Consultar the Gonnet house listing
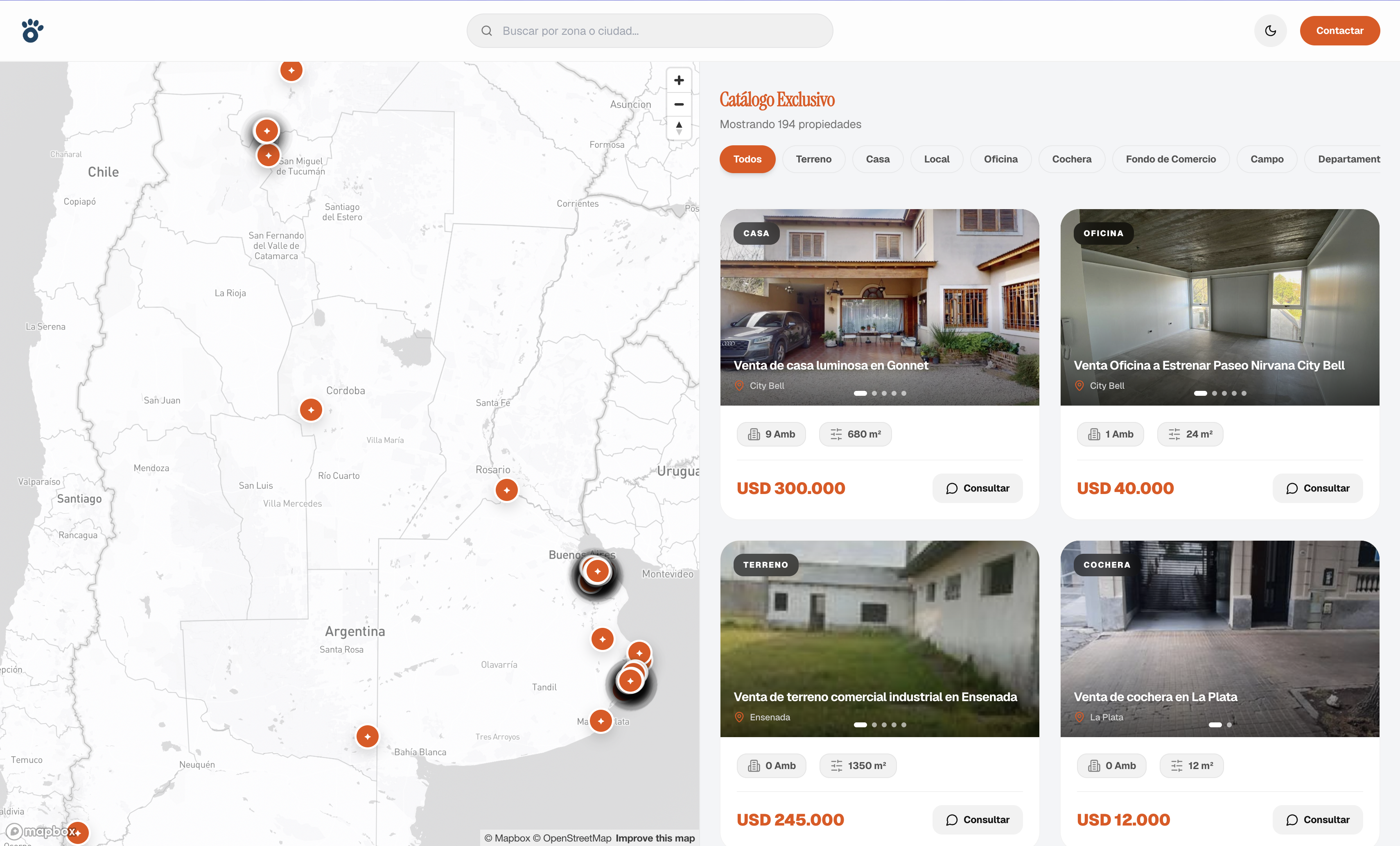The image size is (1400, 846). [977, 488]
